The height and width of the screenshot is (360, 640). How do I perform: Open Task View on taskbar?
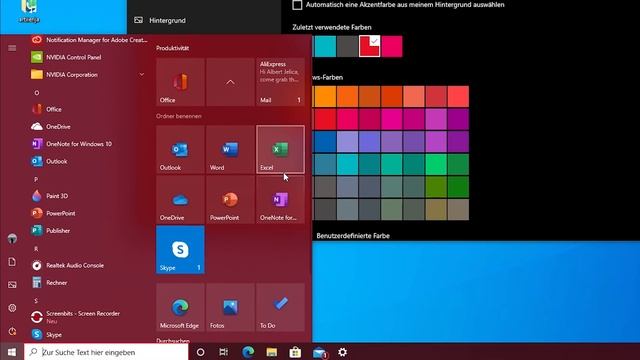point(224,352)
